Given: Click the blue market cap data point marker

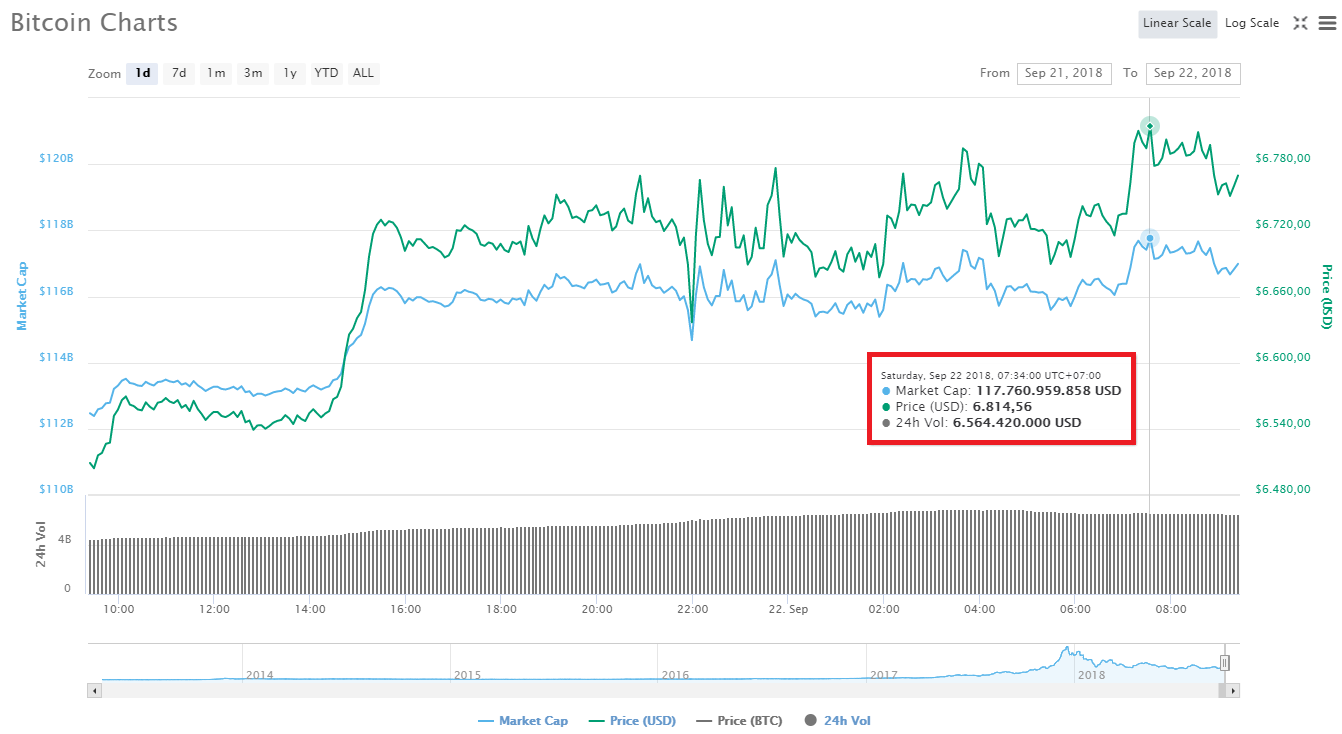Looking at the screenshot, I should 1150,238.
